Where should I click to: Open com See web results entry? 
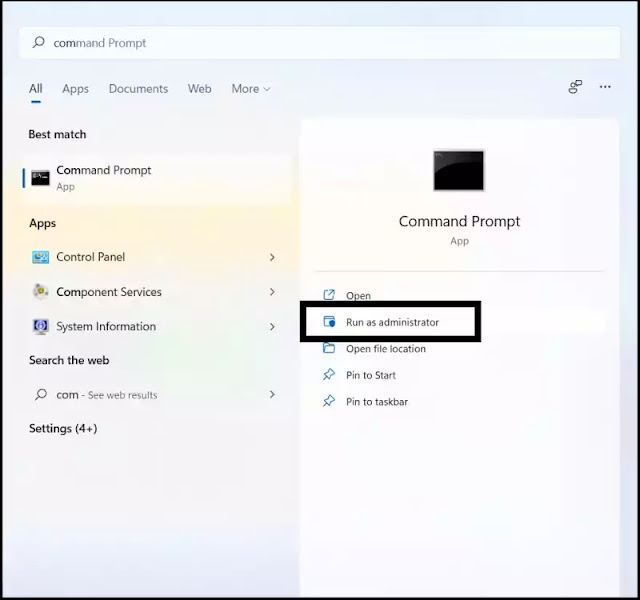tap(154, 394)
